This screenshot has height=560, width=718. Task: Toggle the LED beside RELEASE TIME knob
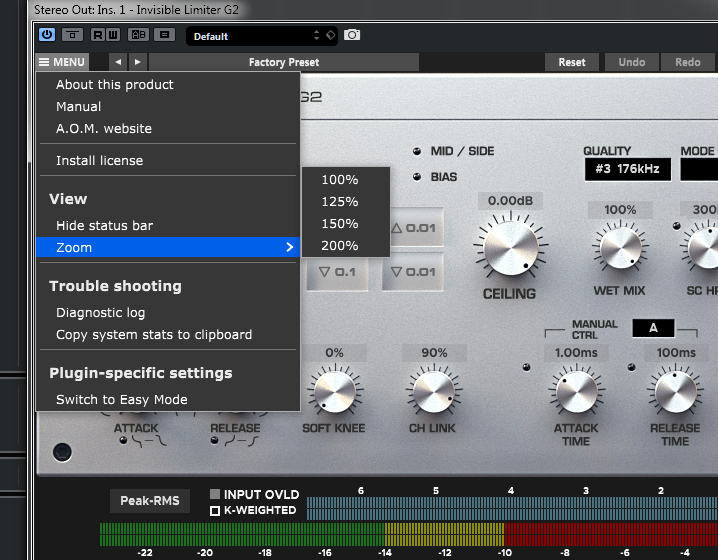click(631, 367)
